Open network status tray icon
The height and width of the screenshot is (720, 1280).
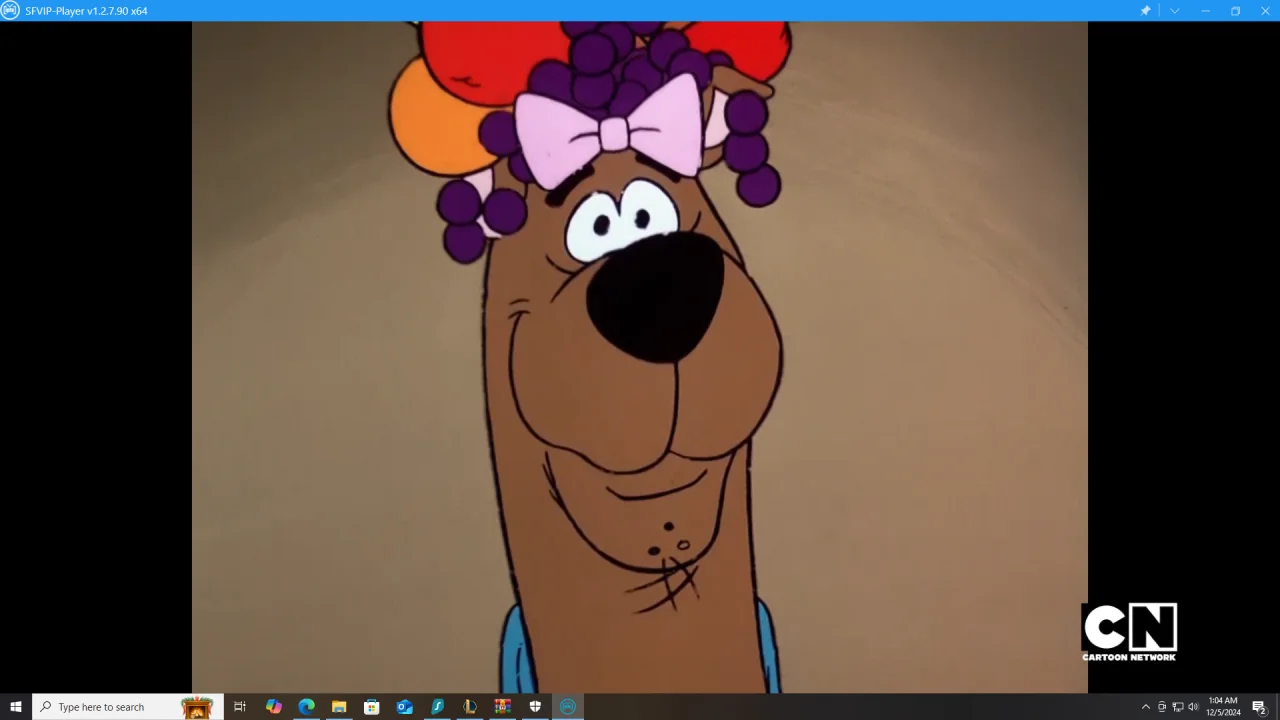point(1177,707)
